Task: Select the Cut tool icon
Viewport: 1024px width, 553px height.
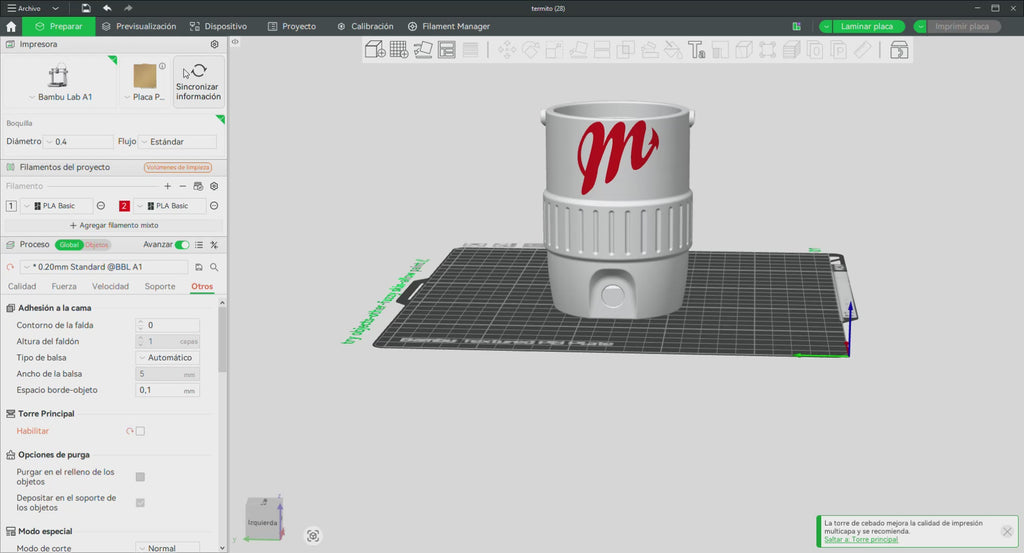Action: [601, 50]
